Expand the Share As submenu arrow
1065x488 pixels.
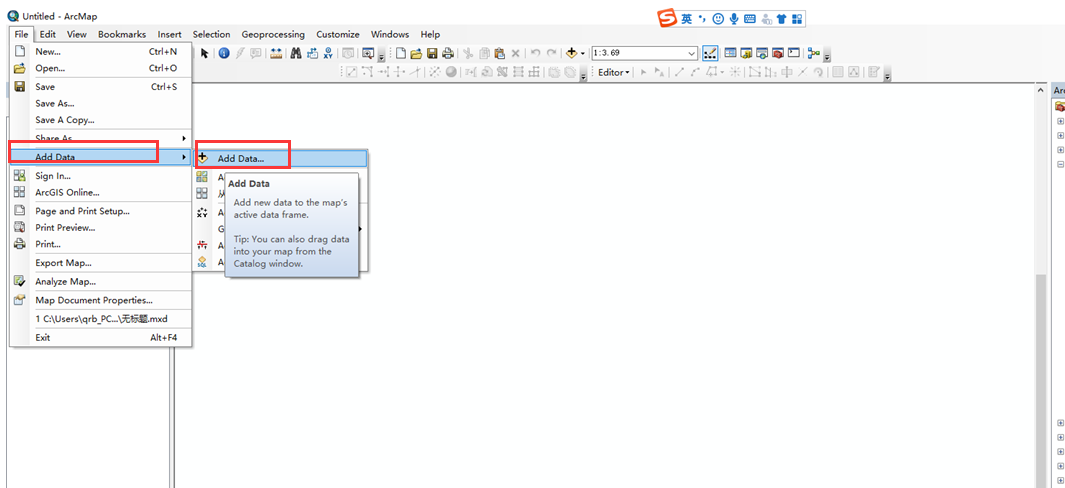point(184,139)
